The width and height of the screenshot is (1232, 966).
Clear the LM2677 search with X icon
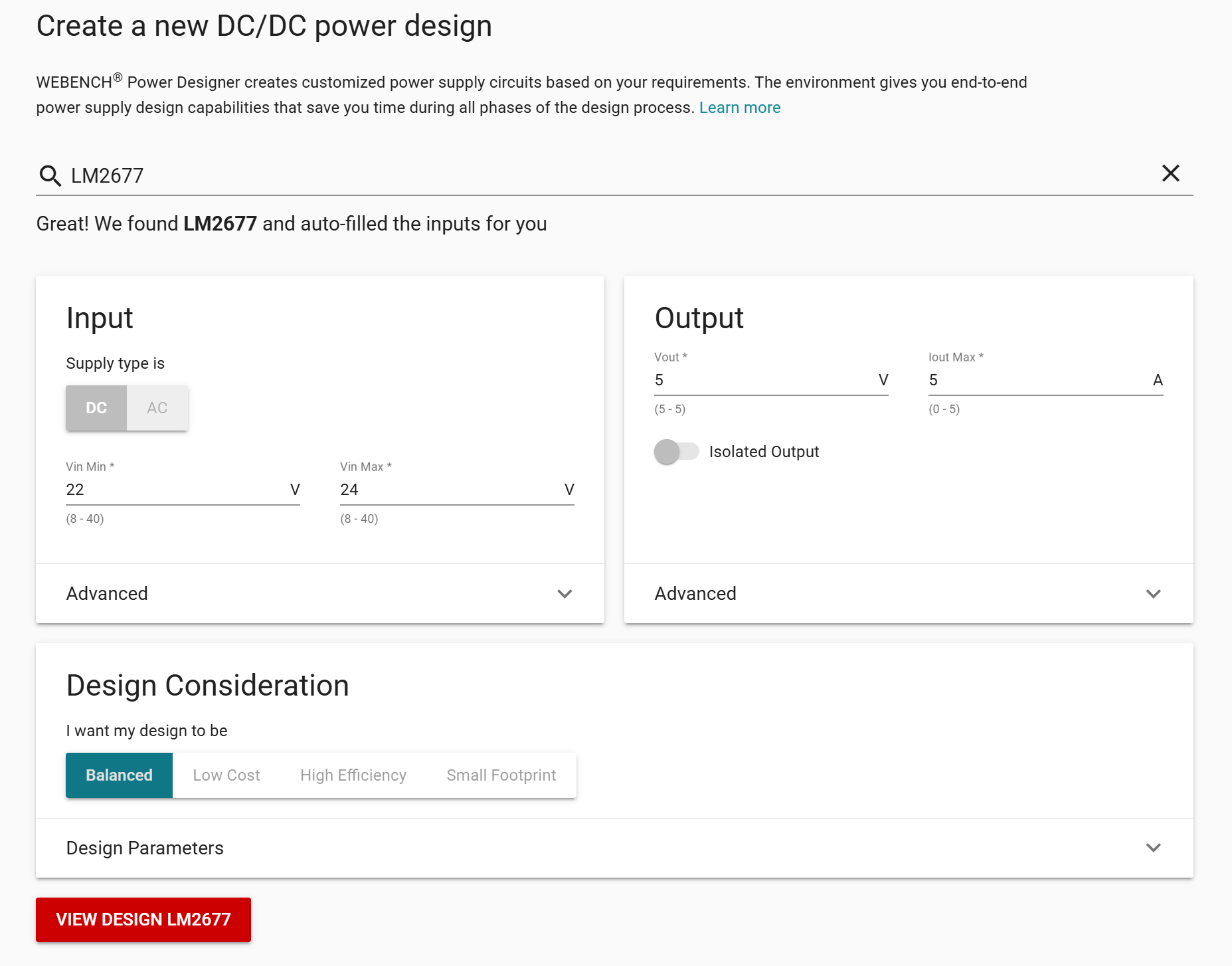point(1170,173)
